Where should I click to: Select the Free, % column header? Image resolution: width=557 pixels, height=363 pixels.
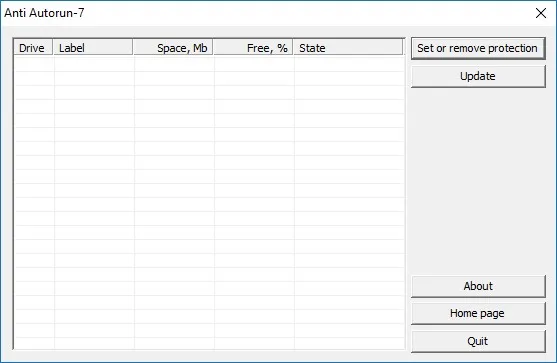(253, 48)
